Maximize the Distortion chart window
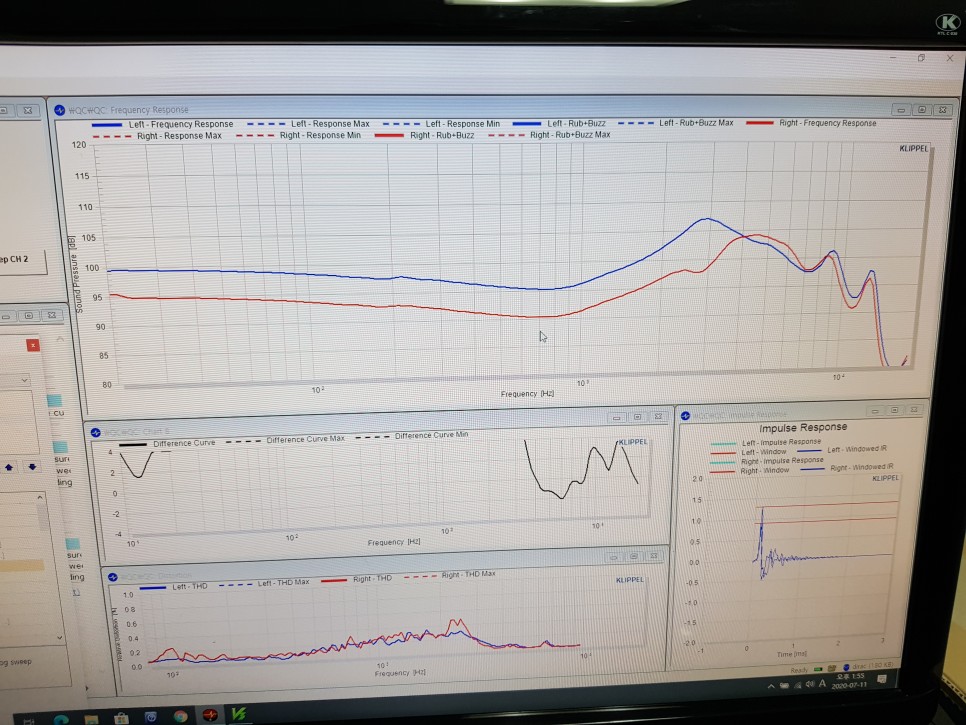This screenshot has width=966, height=725. tap(634, 556)
